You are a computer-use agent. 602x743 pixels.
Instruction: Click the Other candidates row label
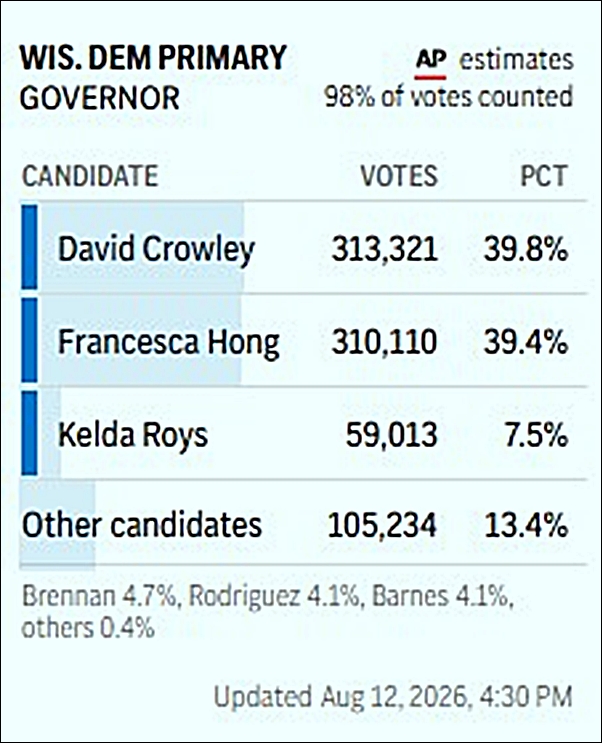point(142,525)
